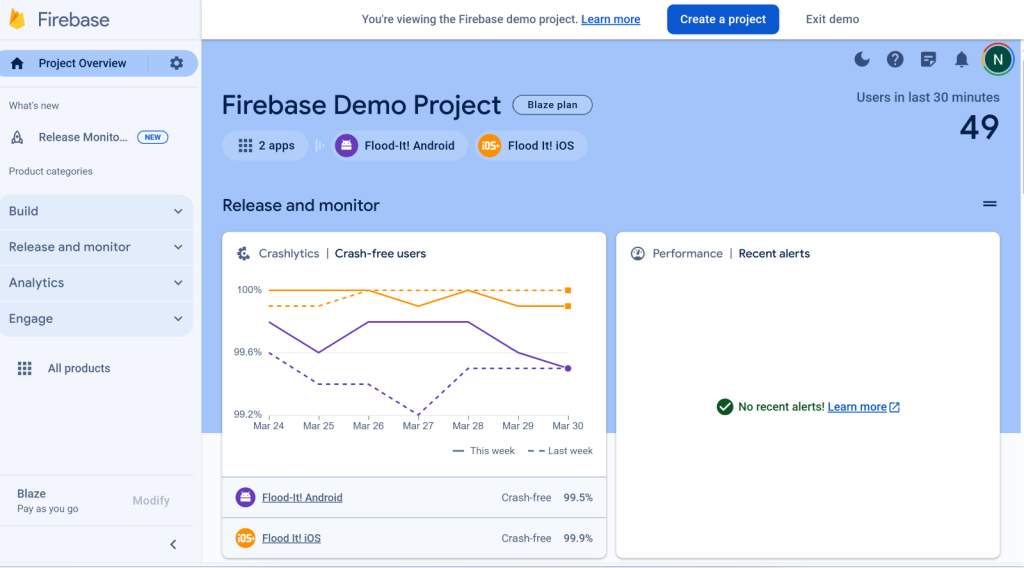
Task: Open release notes feedback icon
Action: (x=928, y=60)
